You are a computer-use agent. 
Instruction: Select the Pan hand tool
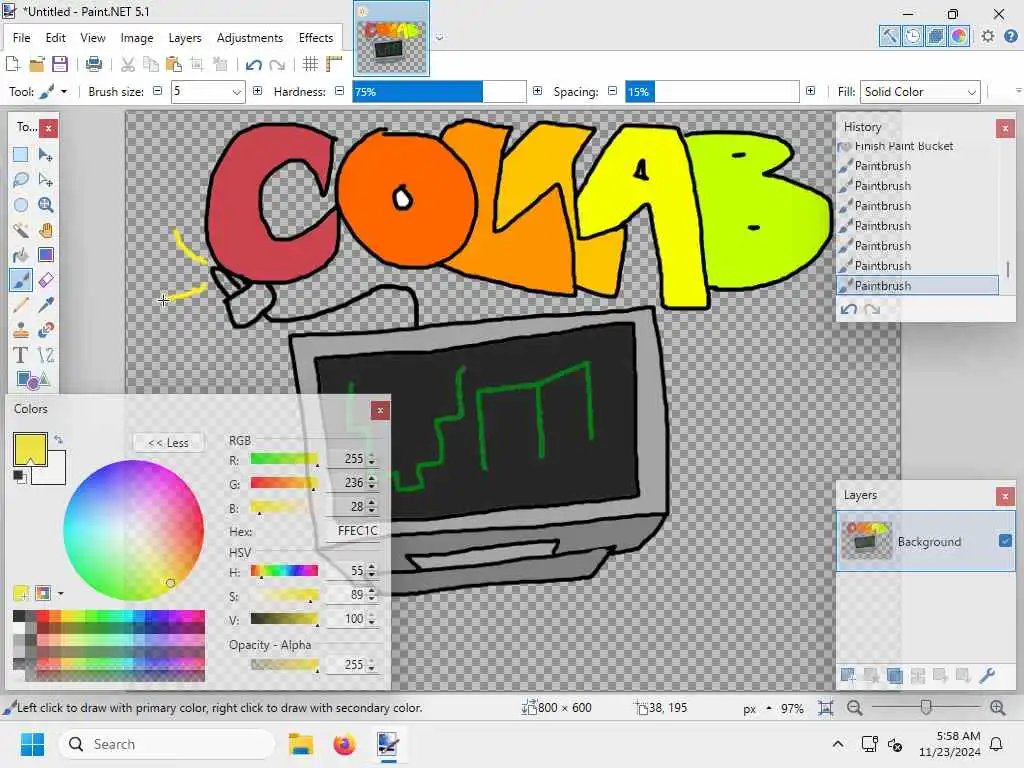pyautogui.click(x=46, y=230)
